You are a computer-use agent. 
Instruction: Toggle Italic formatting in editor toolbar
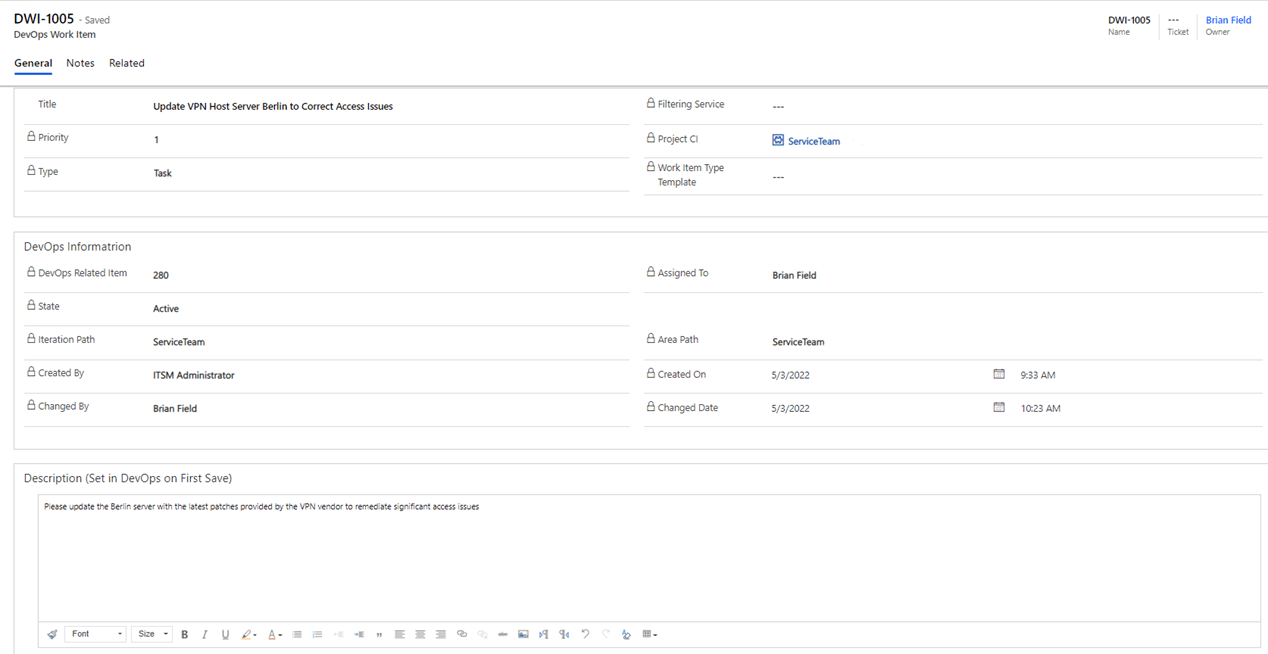click(x=205, y=634)
